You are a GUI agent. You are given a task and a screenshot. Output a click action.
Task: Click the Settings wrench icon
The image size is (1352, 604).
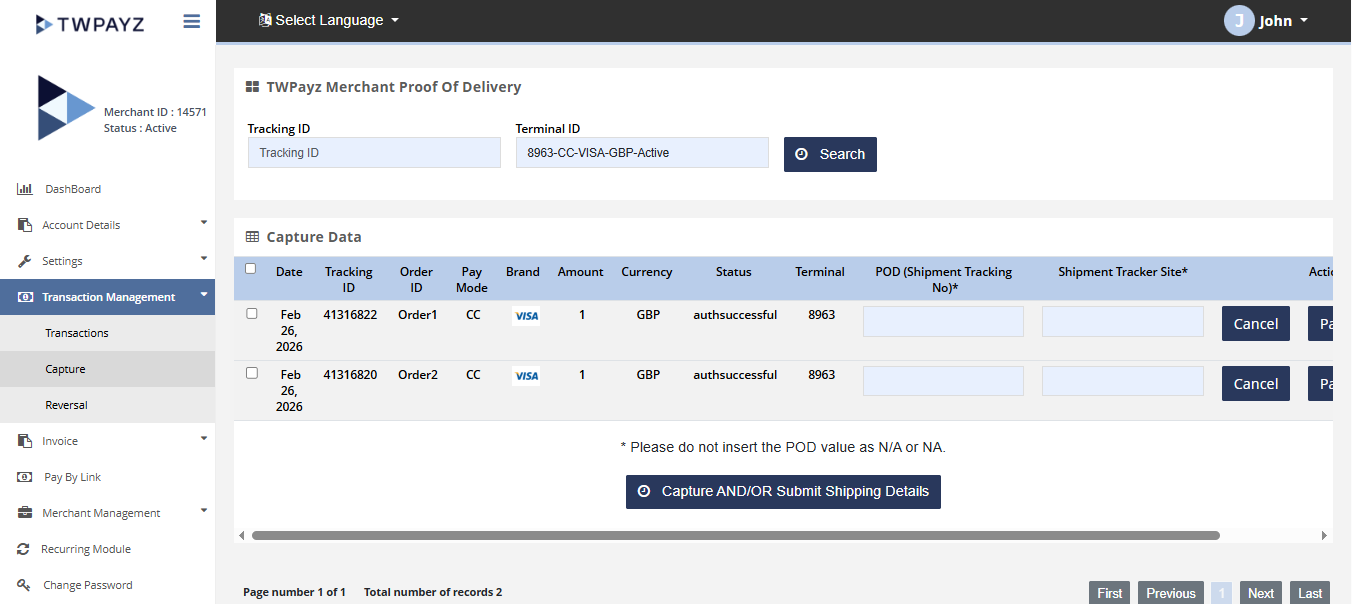tap(25, 261)
